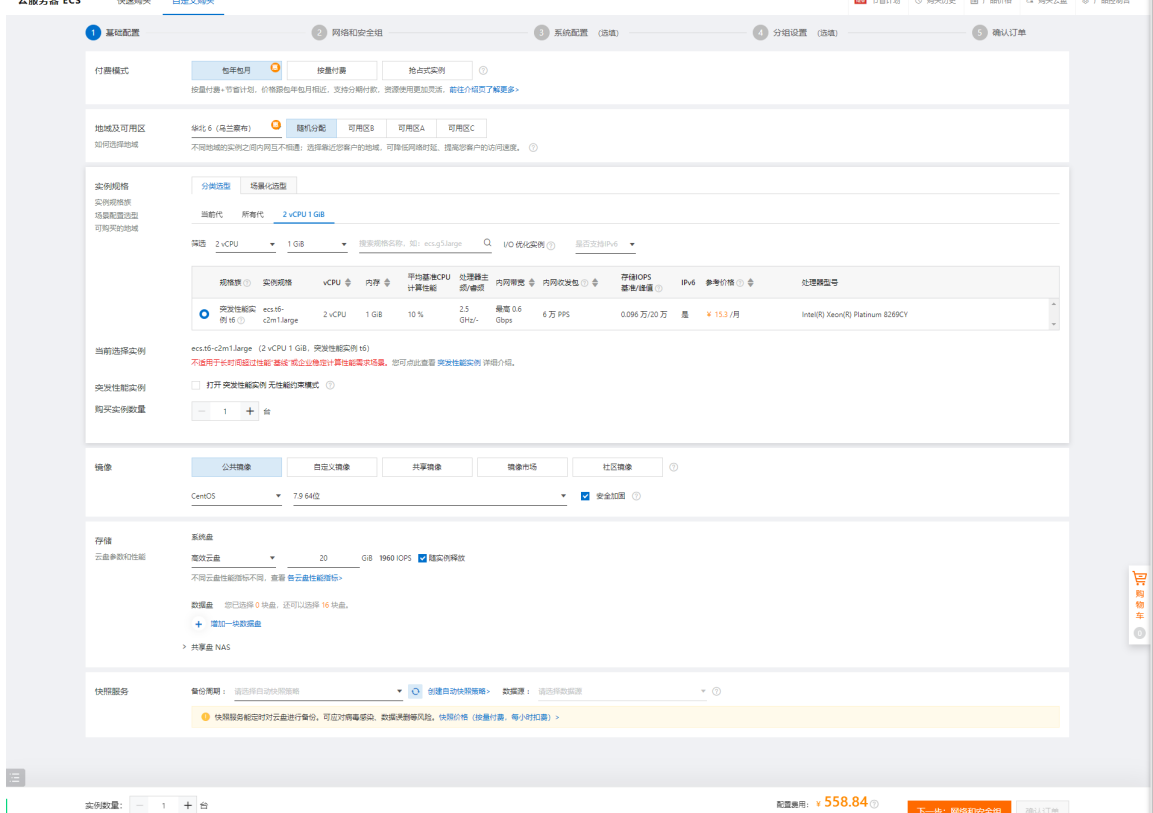Choose 随机分配 availability zone
Screen dimensions: 1153x813
311,128
